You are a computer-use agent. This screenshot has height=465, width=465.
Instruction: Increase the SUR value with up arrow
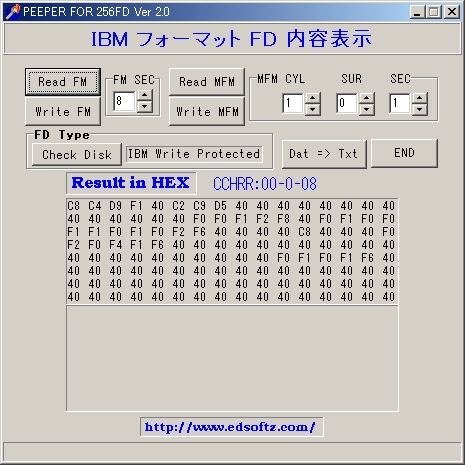366,98
